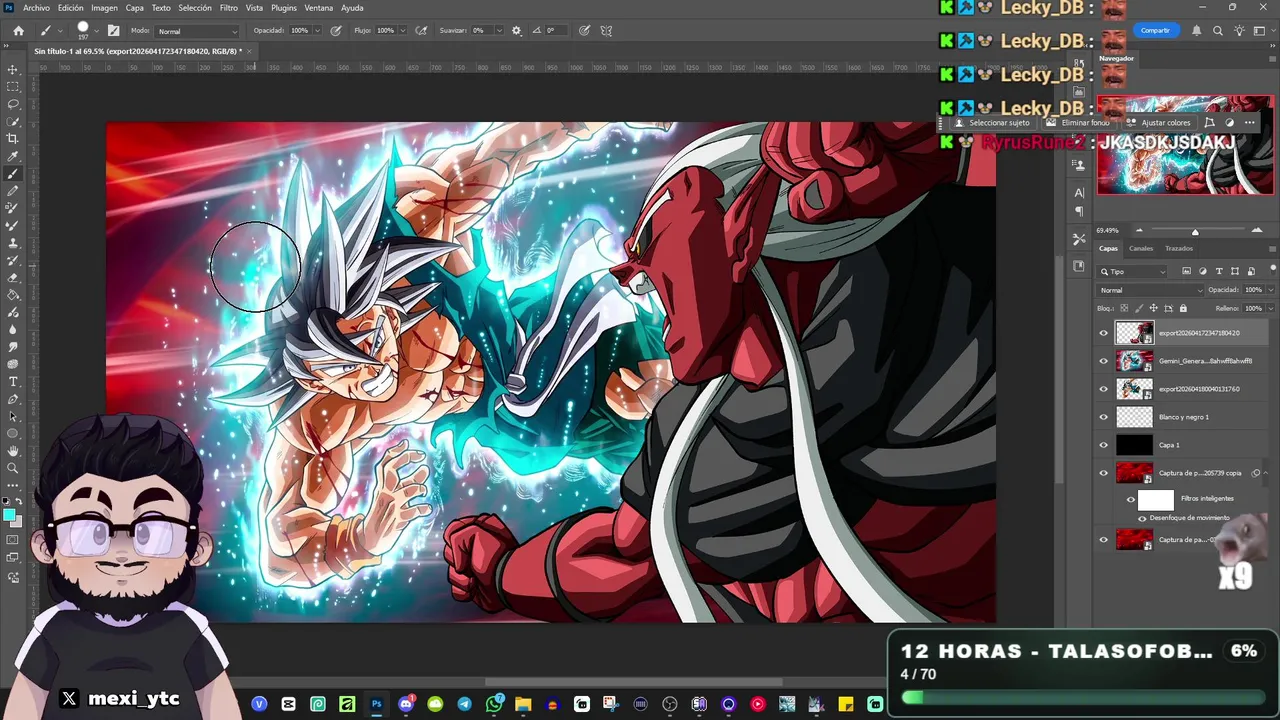Hide the Captura de p...205739 copia layer

[x=1104, y=473]
